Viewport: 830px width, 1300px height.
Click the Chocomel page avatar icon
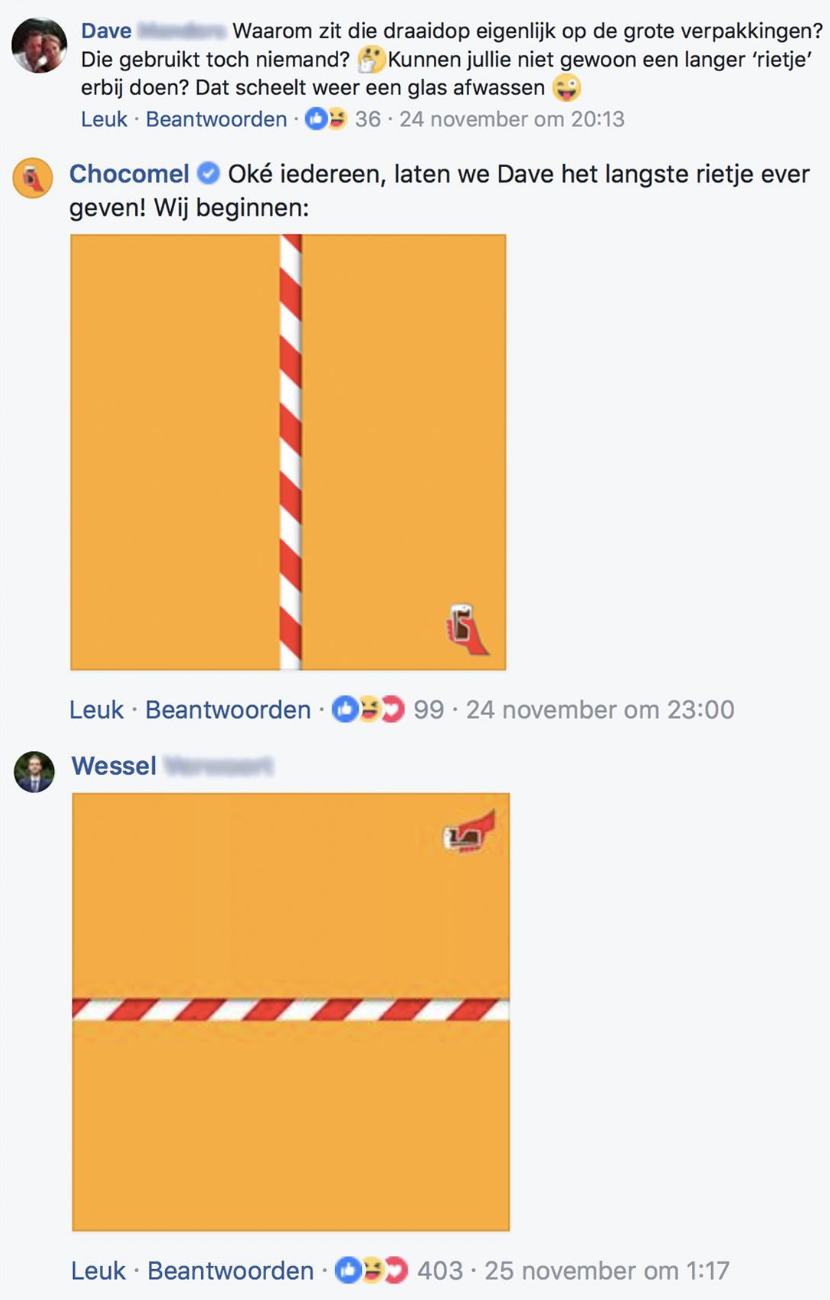[x=33, y=178]
